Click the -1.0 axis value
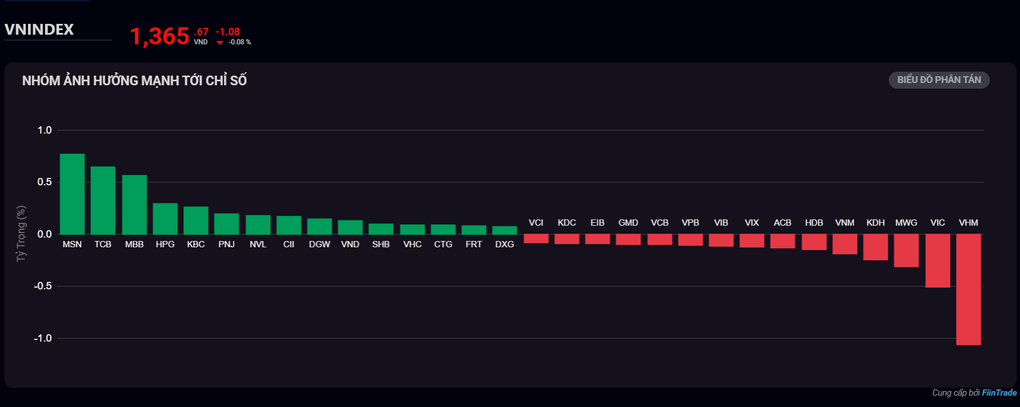 click(43, 338)
